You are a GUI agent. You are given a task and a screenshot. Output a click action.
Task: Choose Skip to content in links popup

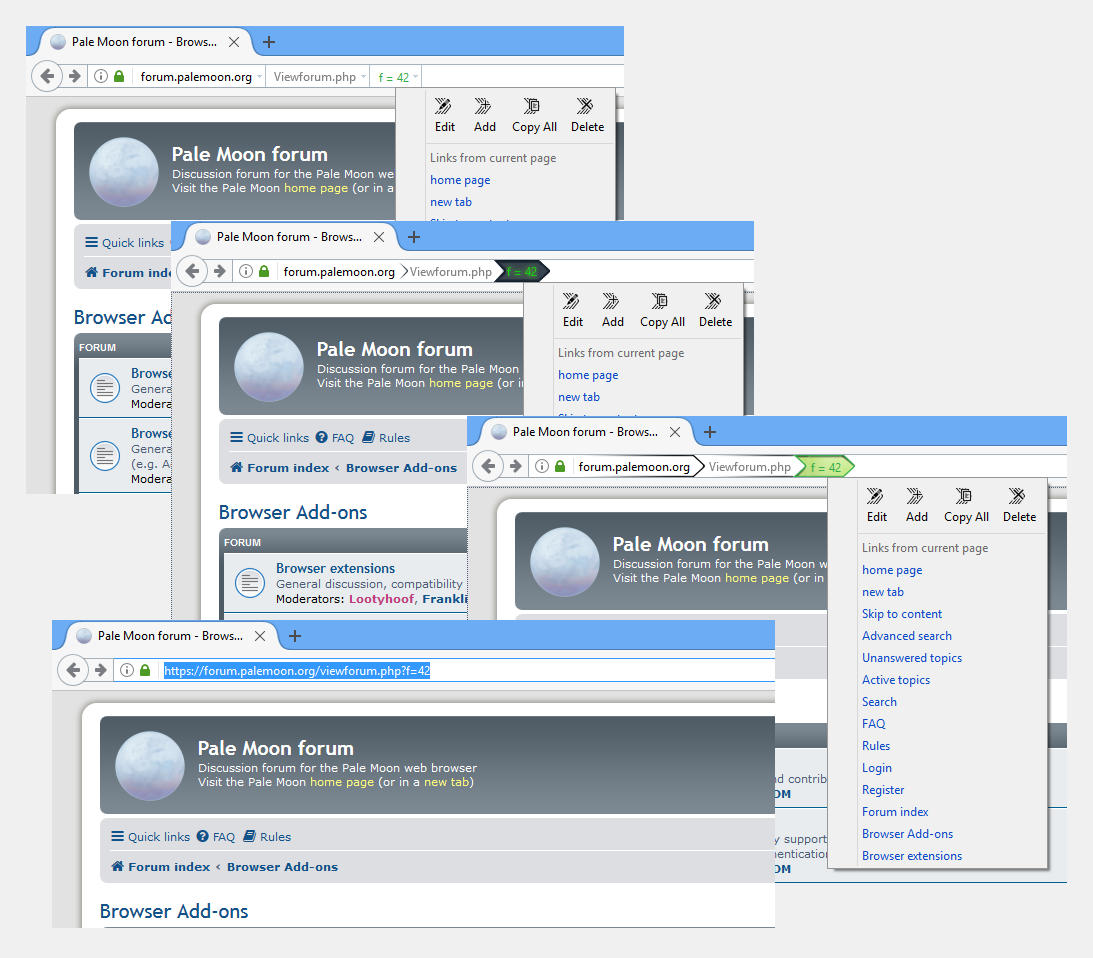[x=901, y=614]
